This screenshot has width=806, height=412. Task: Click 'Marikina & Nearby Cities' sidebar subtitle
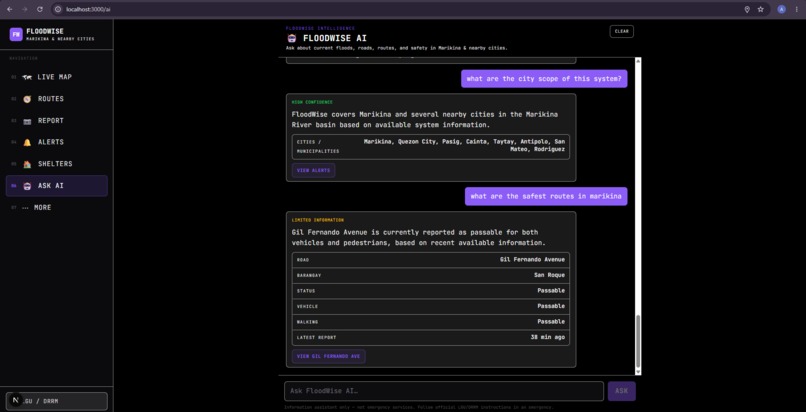coord(60,39)
